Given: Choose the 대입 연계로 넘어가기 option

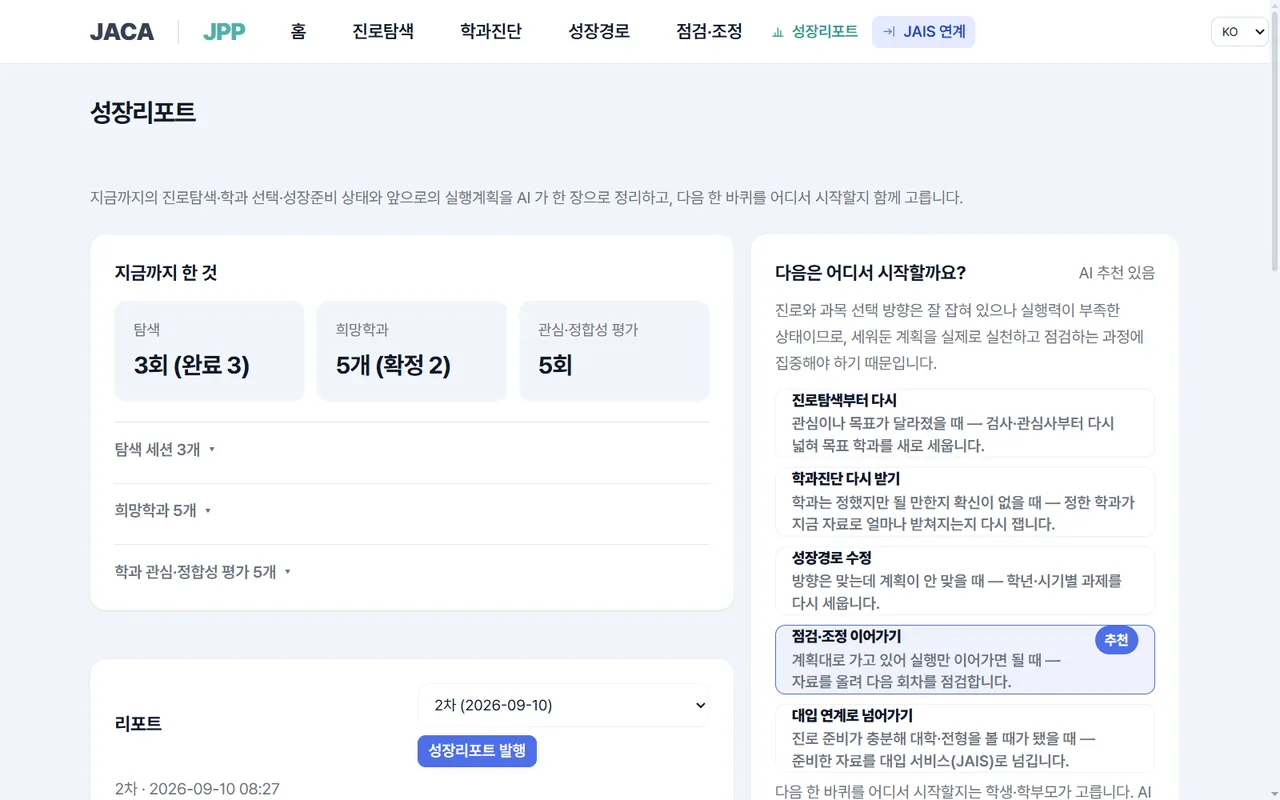Looking at the screenshot, I should pos(965,739).
